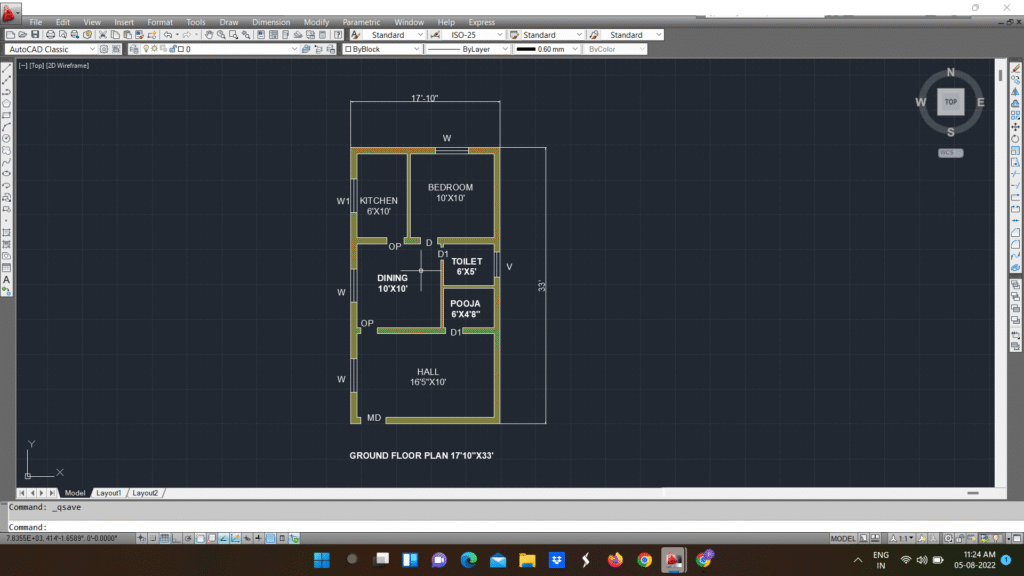Click the Zoom Window icon
Screen dimensions: 1024x576
click(233, 35)
